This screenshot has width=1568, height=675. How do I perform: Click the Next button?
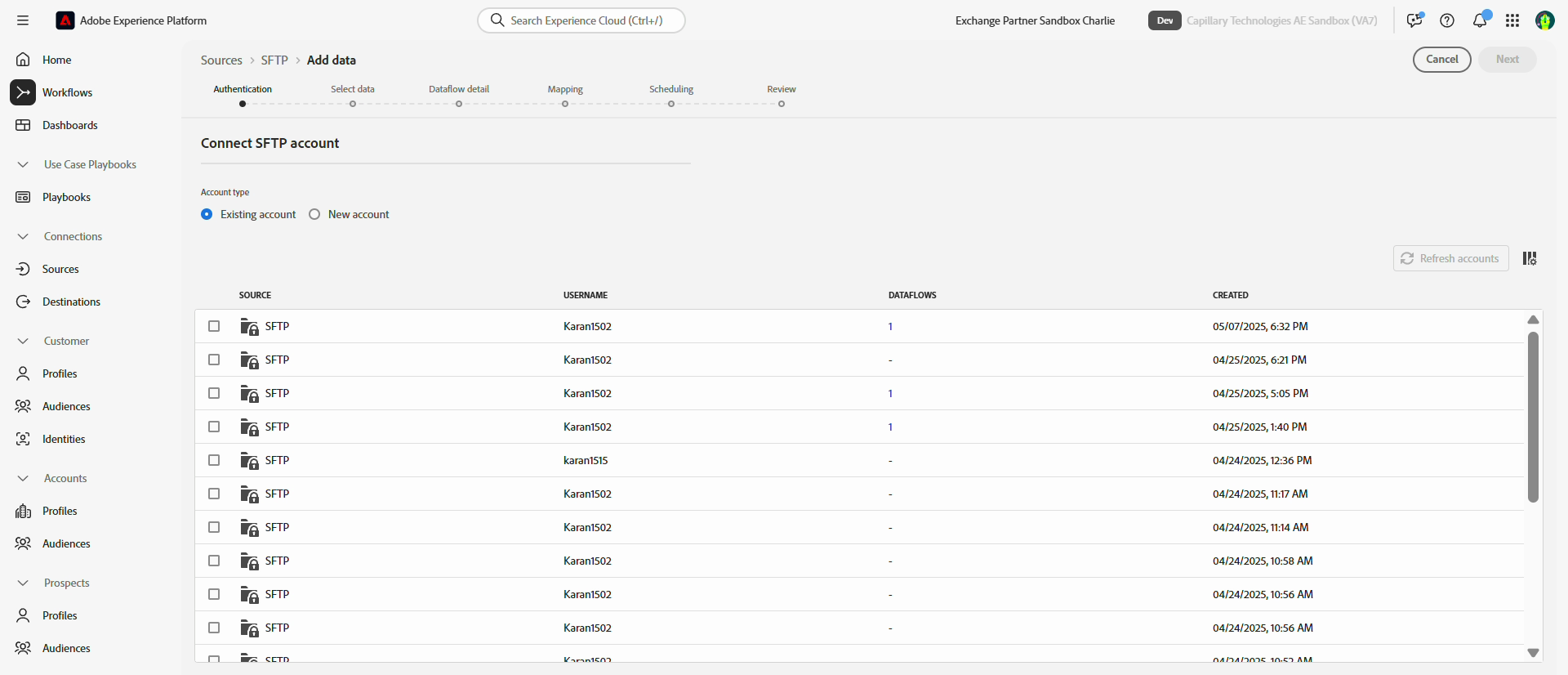(x=1508, y=59)
